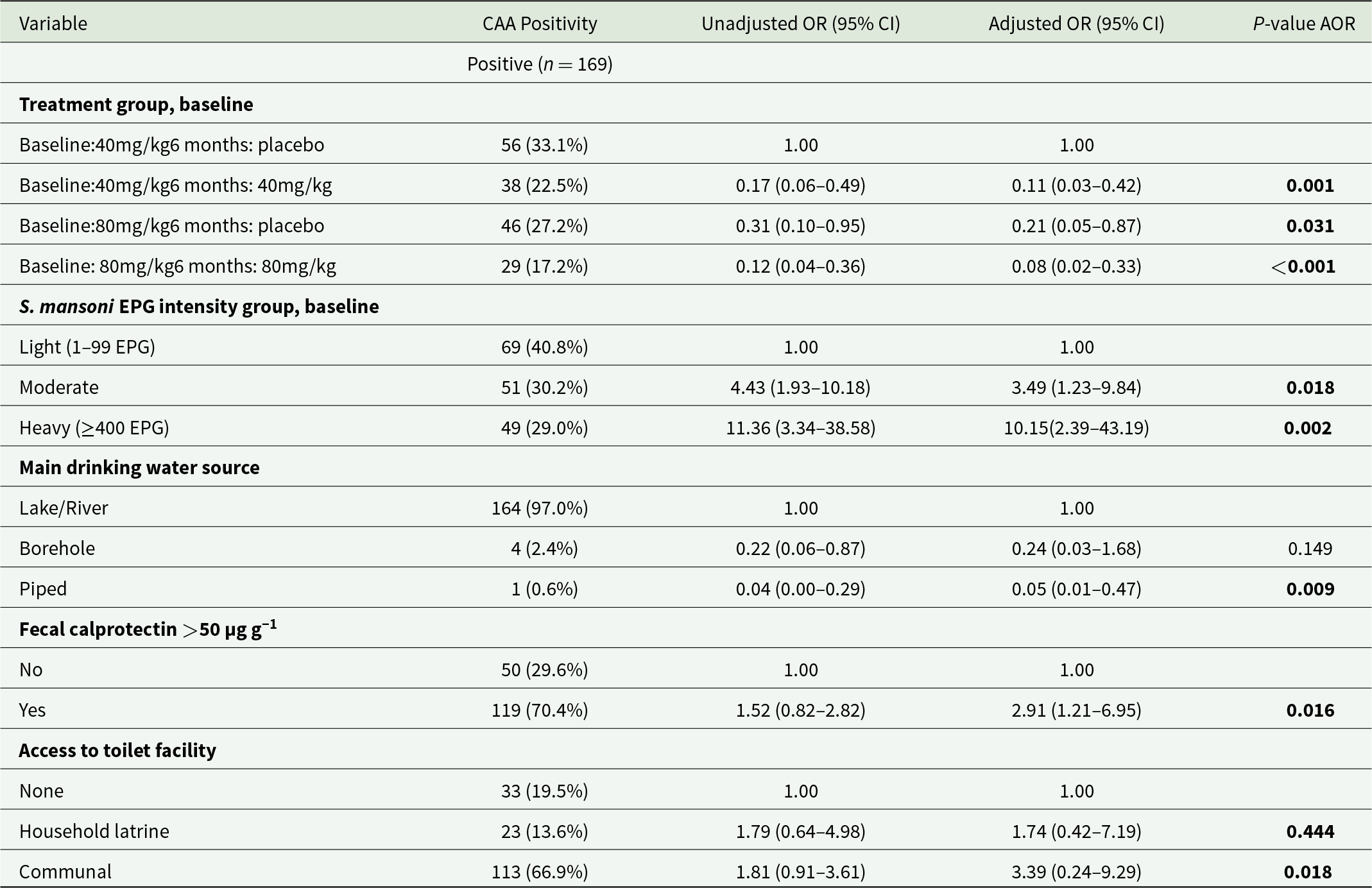
Task: Select the S. mansoni EPG intensity group heading
Action: (199, 307)
